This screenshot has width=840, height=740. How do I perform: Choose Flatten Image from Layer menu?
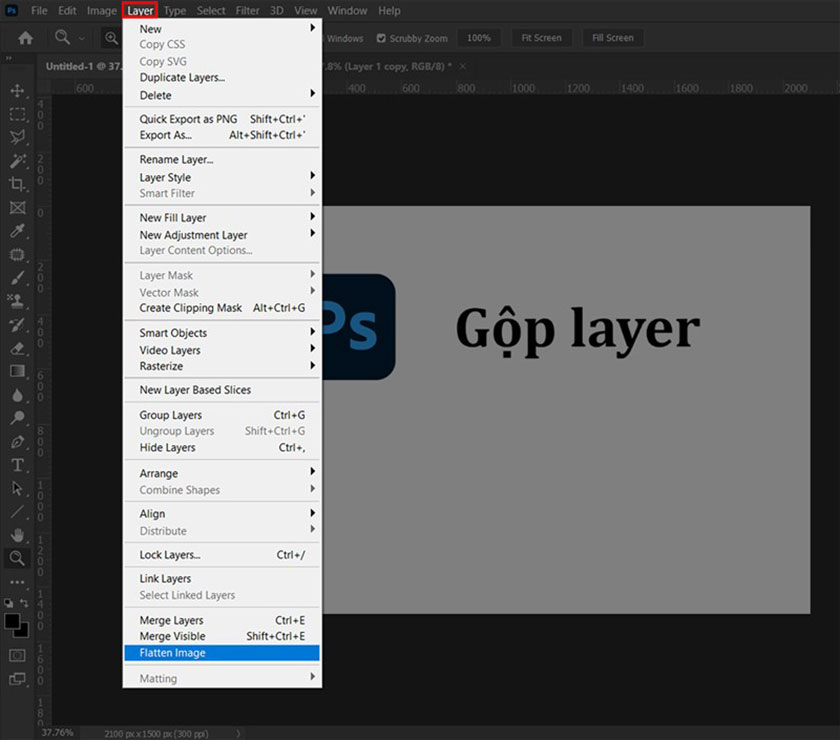[222, 653]
